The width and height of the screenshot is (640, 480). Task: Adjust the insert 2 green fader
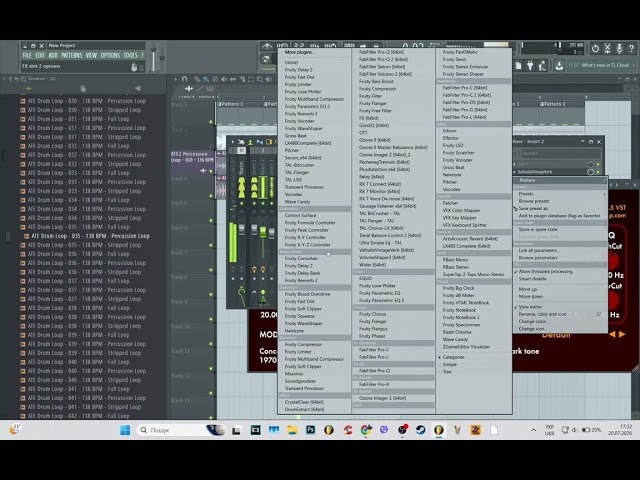coord(263,232)
